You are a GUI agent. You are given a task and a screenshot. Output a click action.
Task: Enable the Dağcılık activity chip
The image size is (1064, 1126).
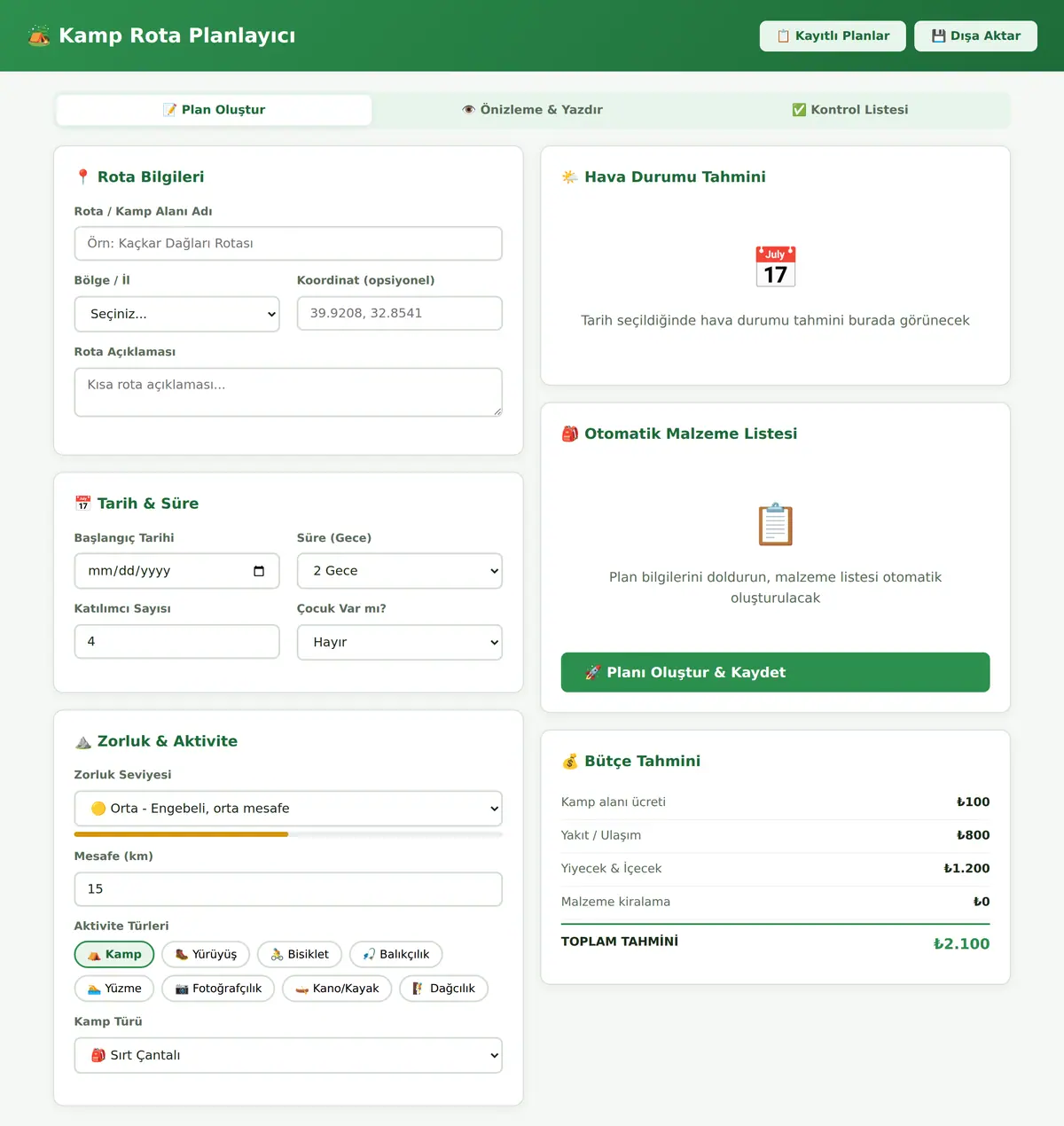(x=443, y=989)
